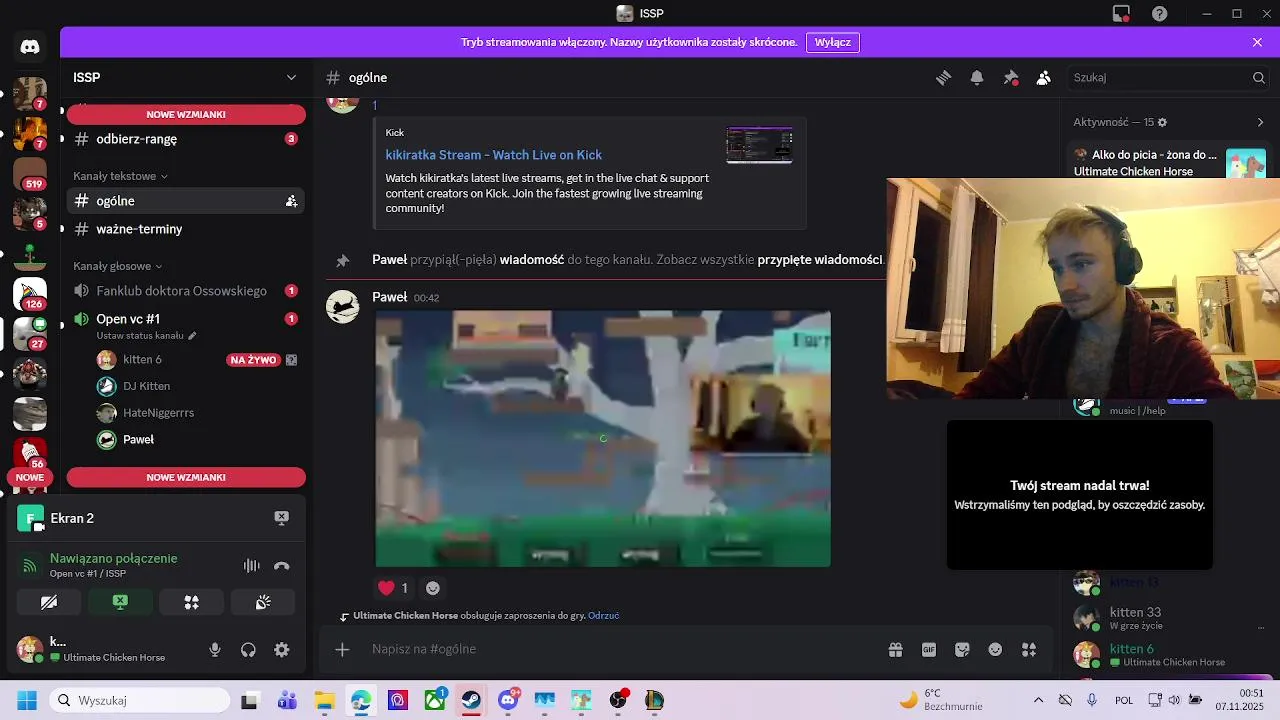Add reaction smiley below Paweł's video
This screenshot has width=1280, height=720.
click(x=433, y=588)
